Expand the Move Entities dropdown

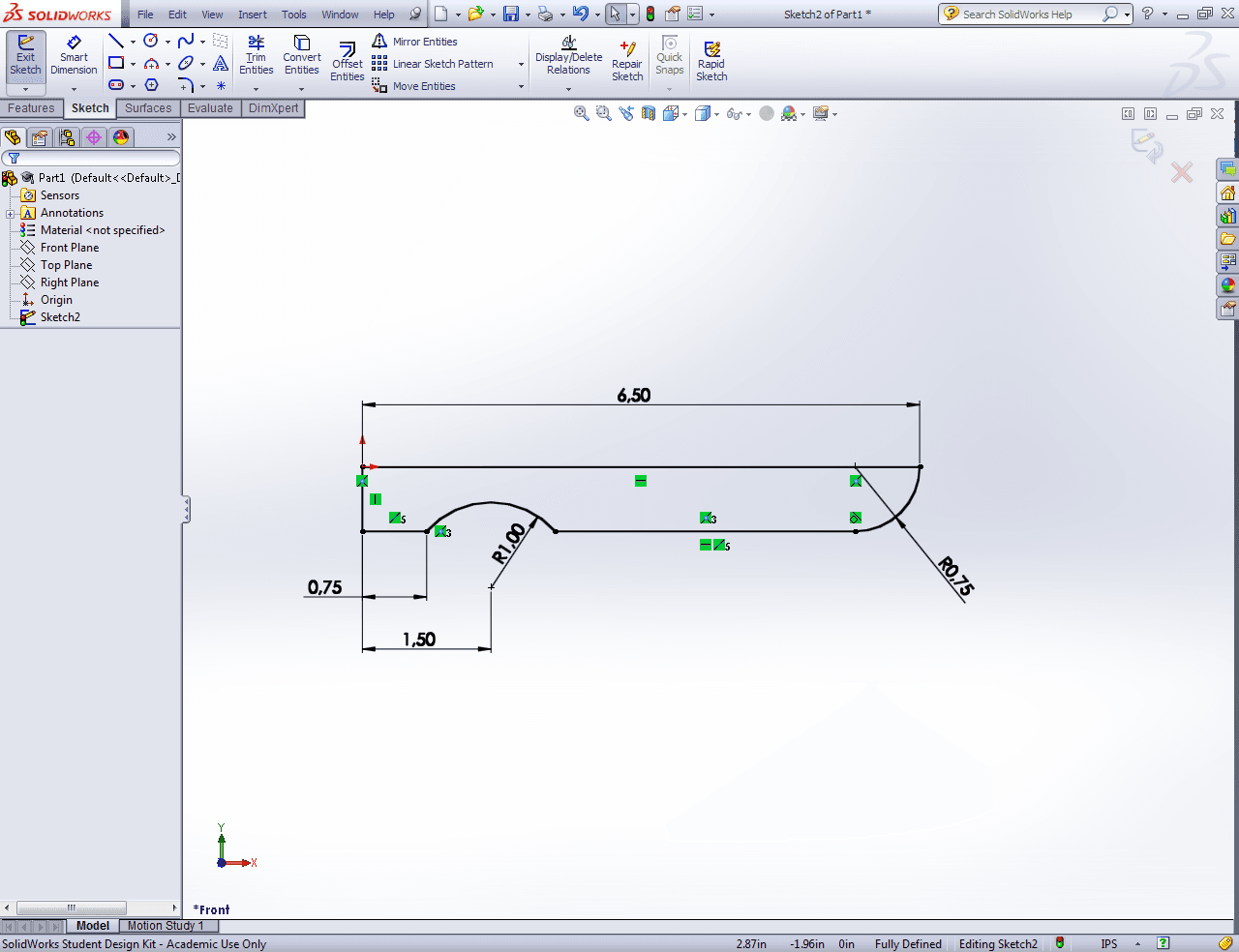[x=521, y=87]
